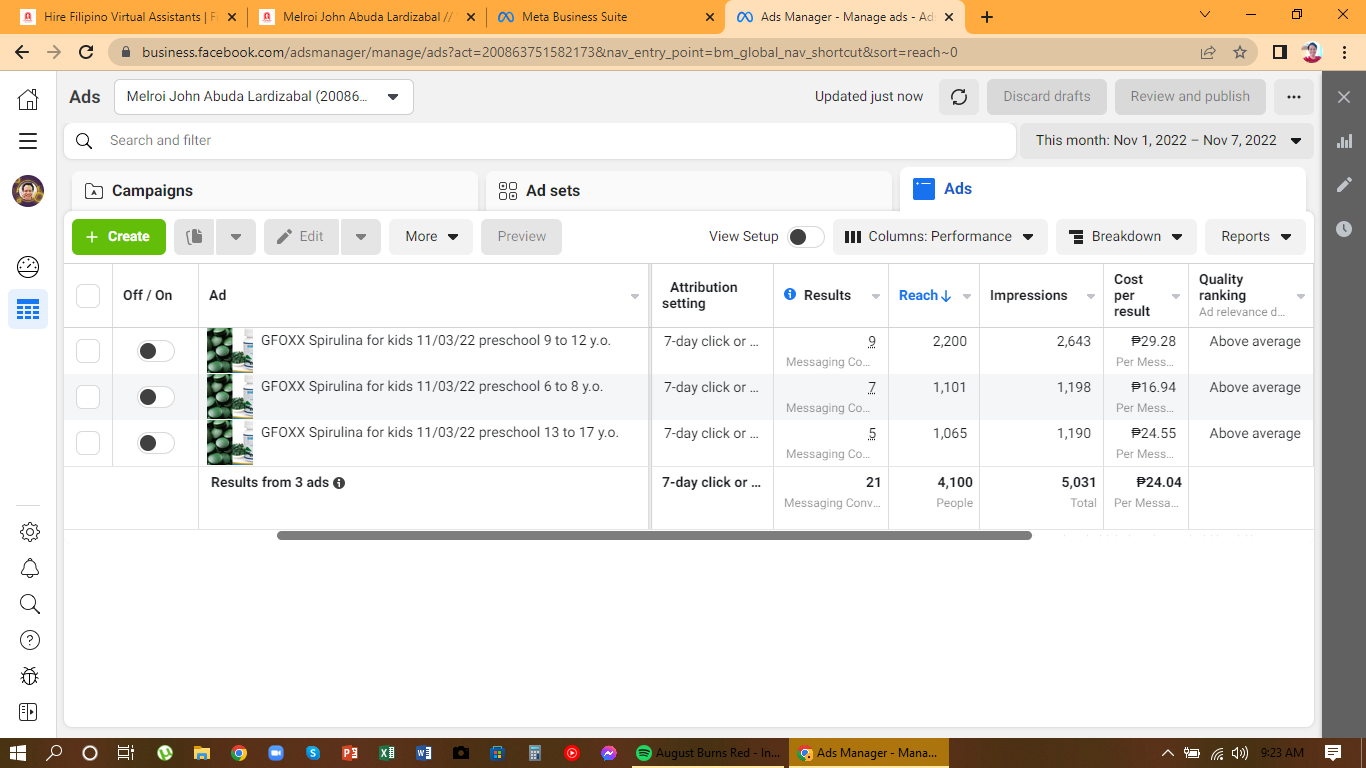The height and width of the screenshot is (768, 1366).
Task: Select the Ads tab
Action: pyautogui.click(x=1103, y=189)
